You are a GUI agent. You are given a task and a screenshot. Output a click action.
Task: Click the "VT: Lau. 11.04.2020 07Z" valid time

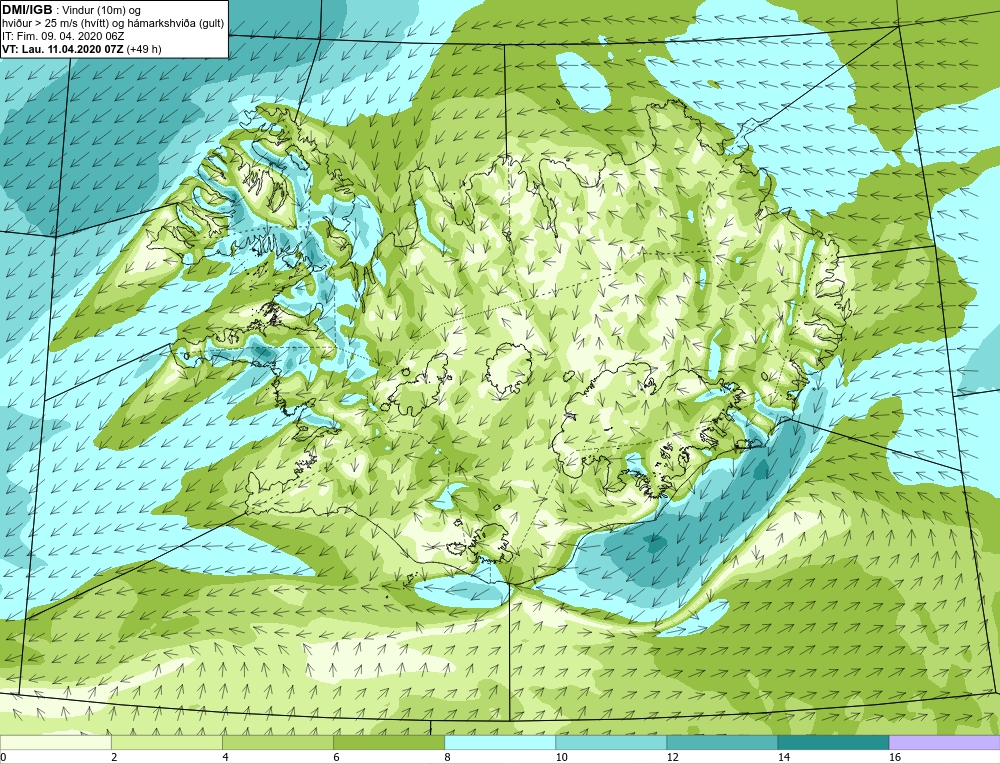pos(62,49)
